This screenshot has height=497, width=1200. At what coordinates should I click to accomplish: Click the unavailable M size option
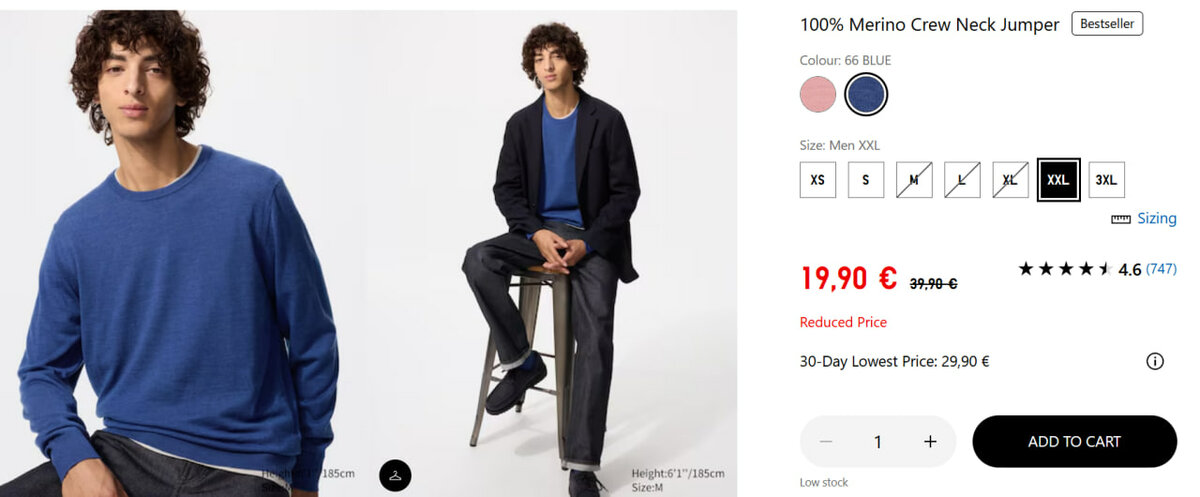click(914, 180)
